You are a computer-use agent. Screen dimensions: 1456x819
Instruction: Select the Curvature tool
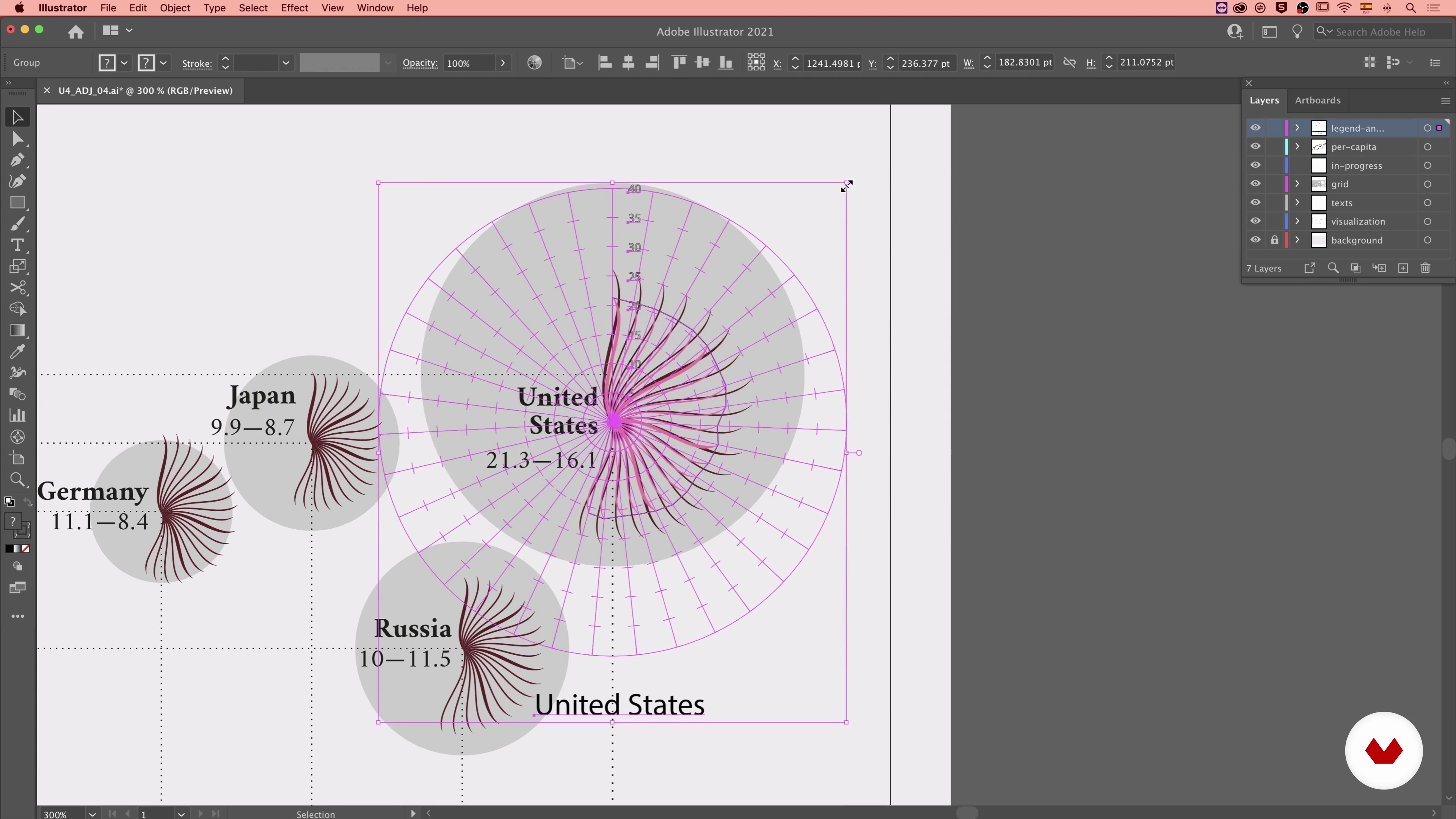17,182
